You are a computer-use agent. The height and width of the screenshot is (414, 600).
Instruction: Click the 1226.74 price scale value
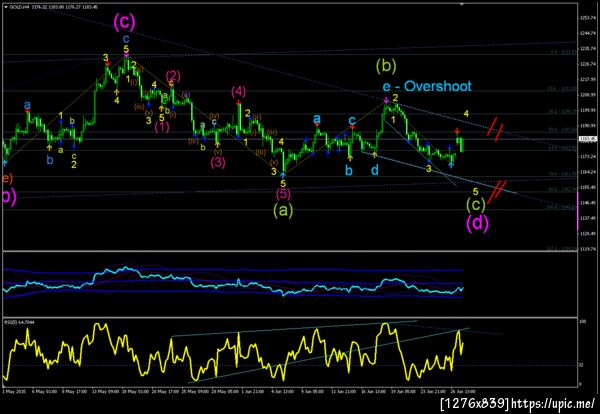pos(587,64)
